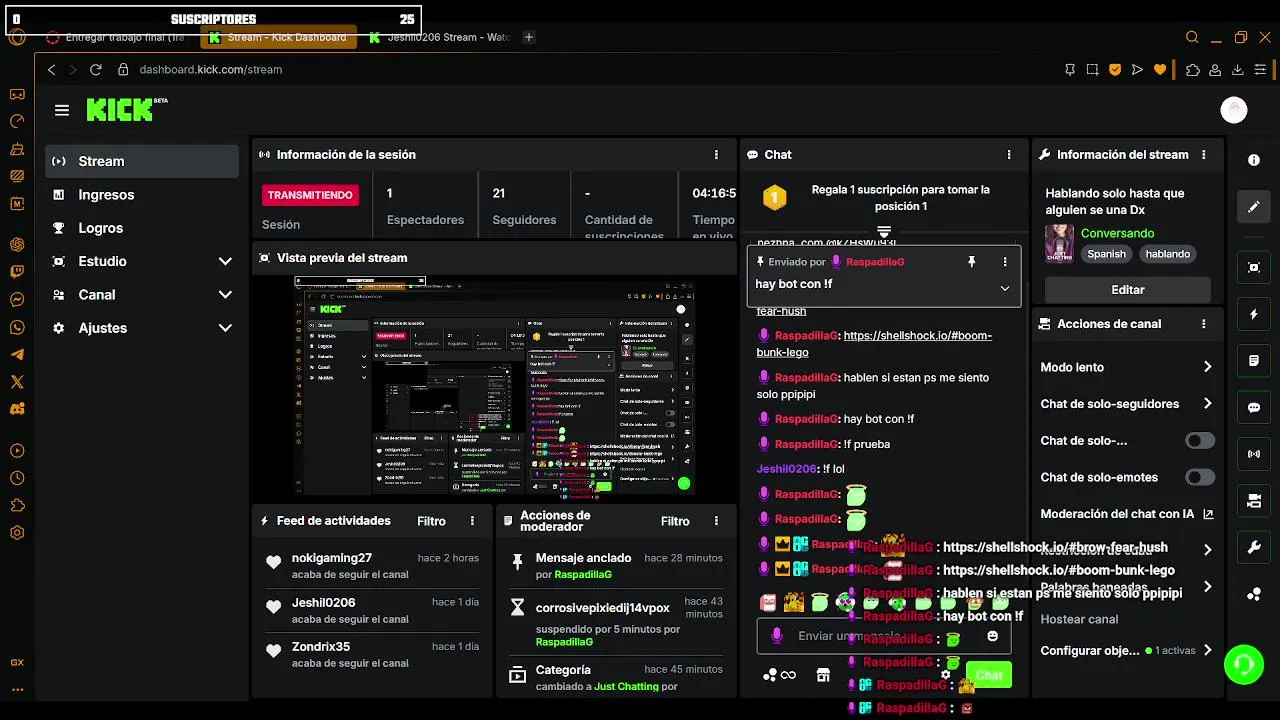
Task: Toggle the Chat de solo-emotes switch
Action: pyautogui.click(x=1200, y=477)
